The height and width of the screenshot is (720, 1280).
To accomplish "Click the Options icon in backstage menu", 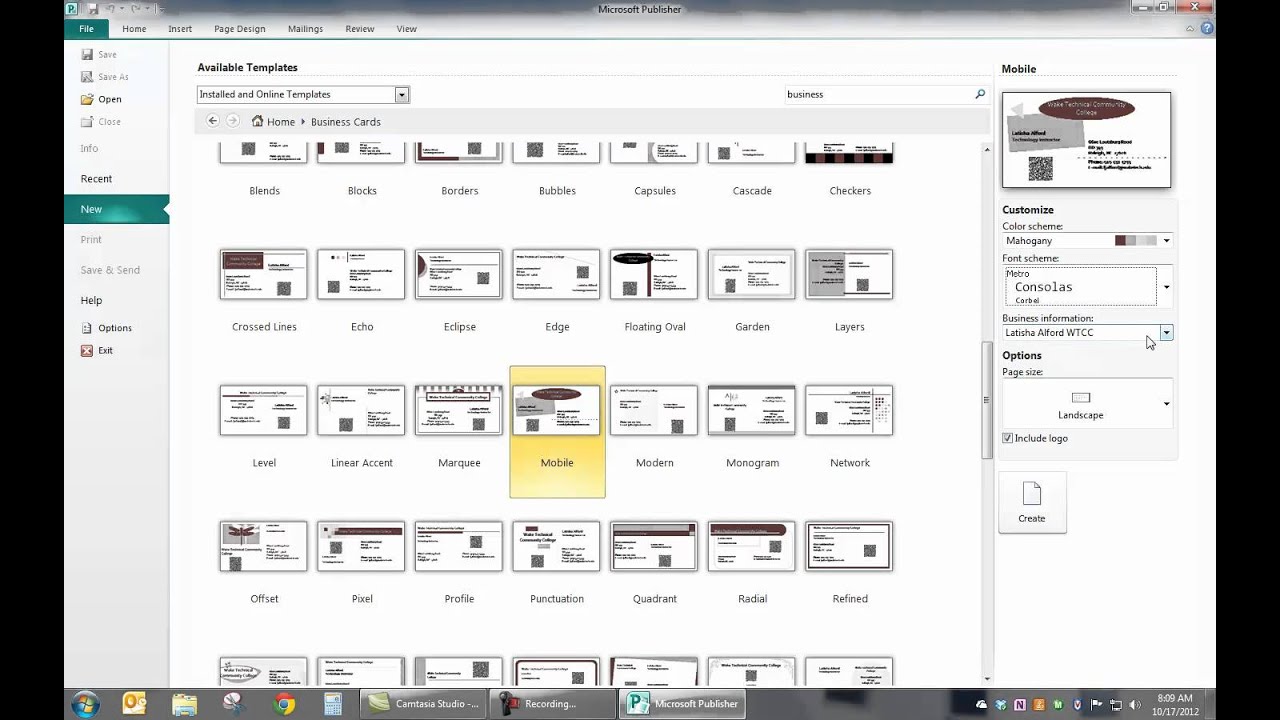I will [88, 328].
